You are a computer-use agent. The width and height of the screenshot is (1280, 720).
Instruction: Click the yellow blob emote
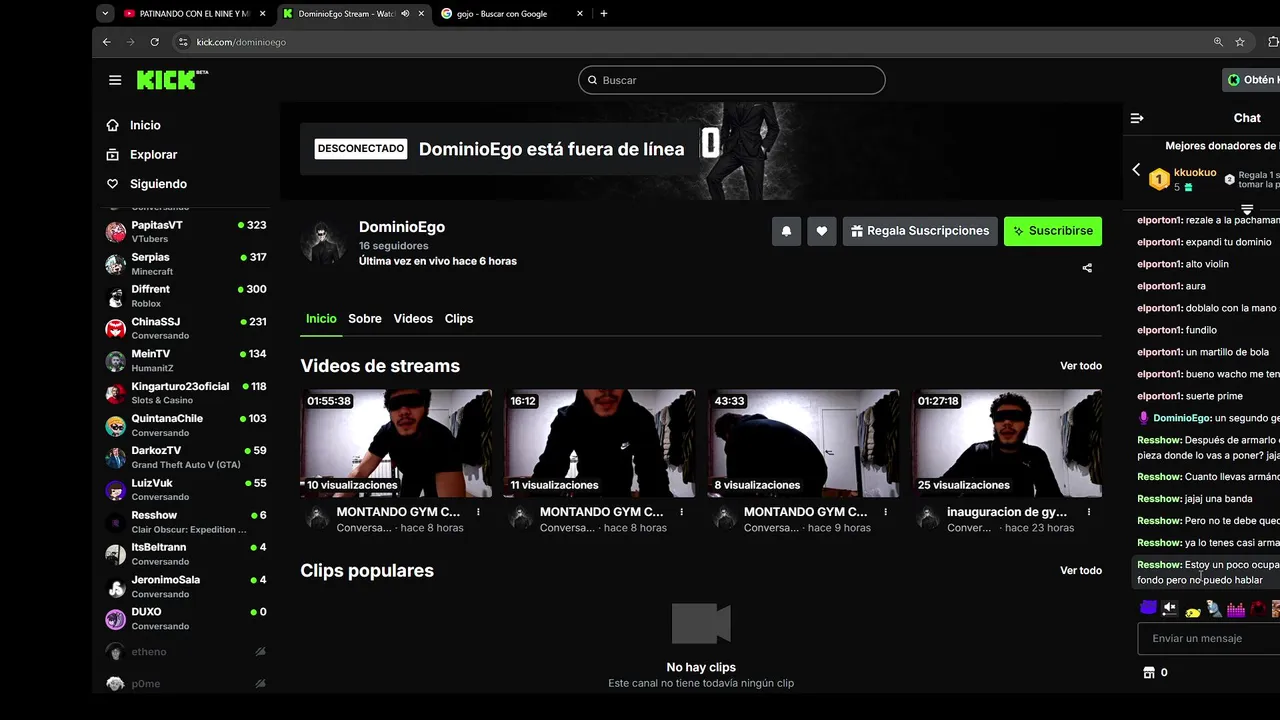point(1192,610)
